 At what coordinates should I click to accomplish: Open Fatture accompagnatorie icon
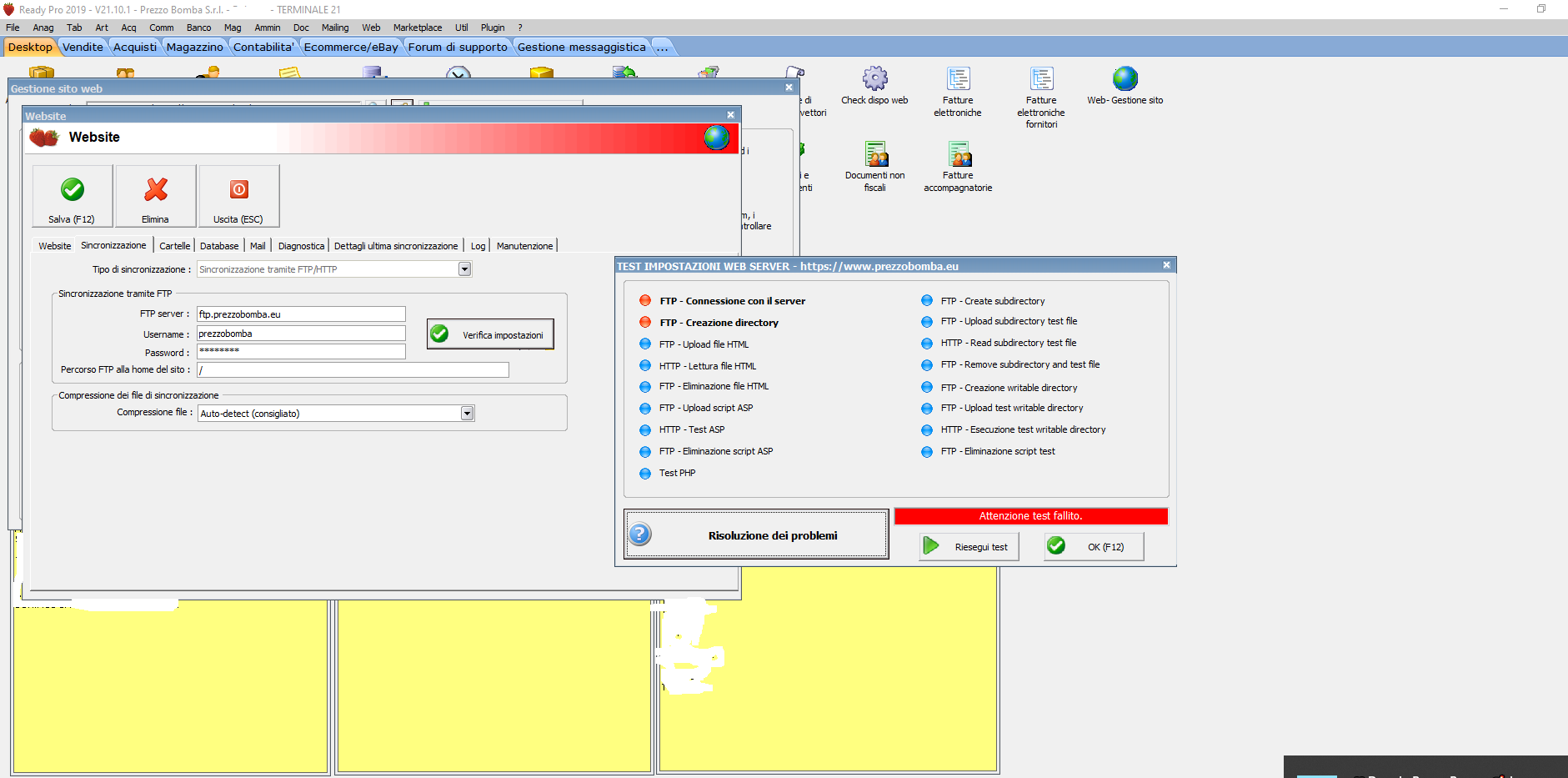[x=958, y=167]
